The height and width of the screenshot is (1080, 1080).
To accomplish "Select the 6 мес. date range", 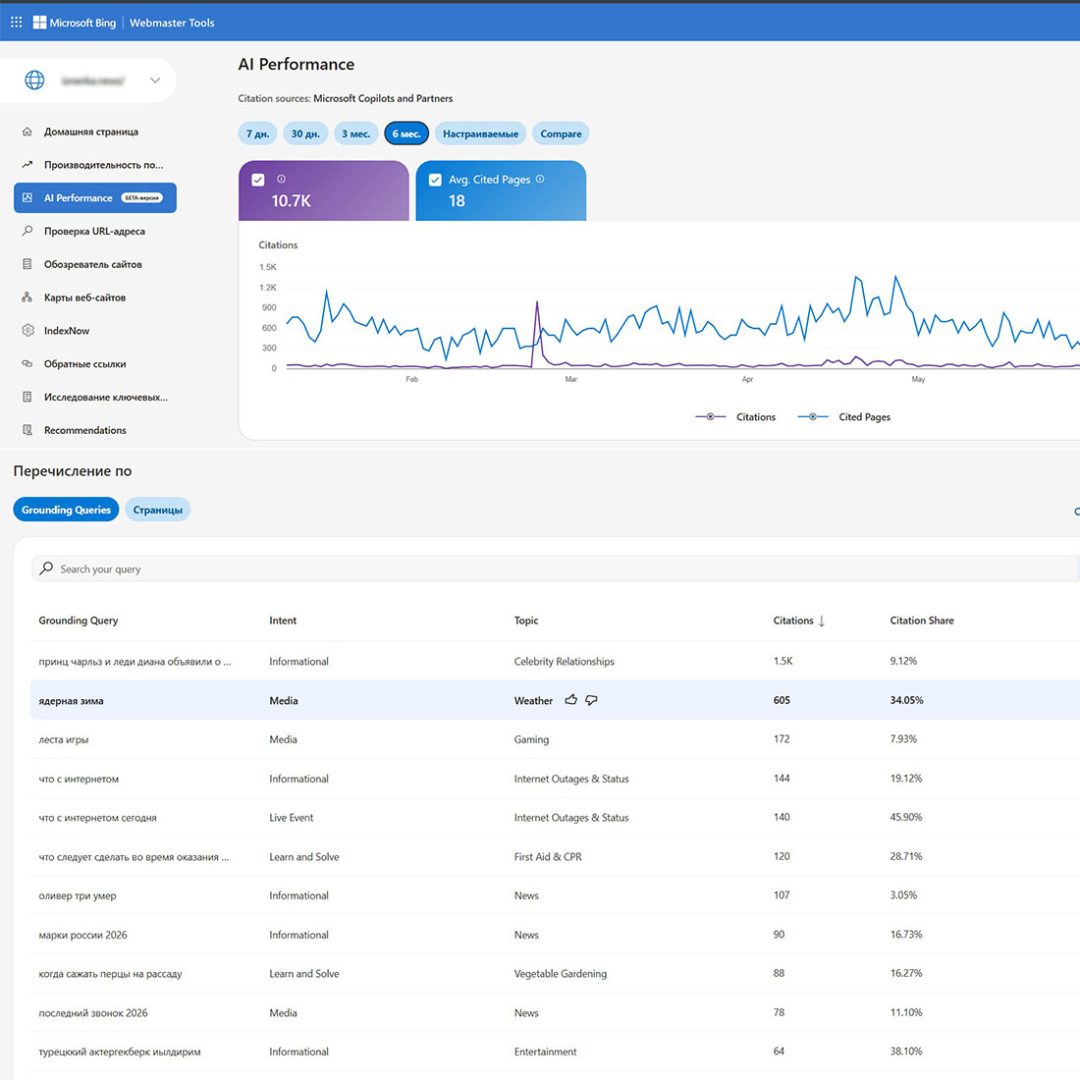I will pos(406,134).
